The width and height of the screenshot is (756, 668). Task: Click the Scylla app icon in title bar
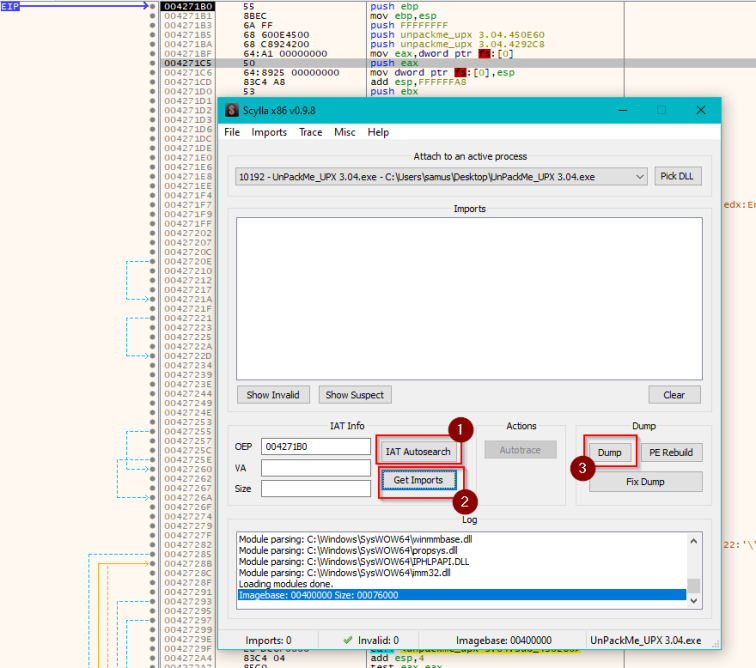(231, 110)
